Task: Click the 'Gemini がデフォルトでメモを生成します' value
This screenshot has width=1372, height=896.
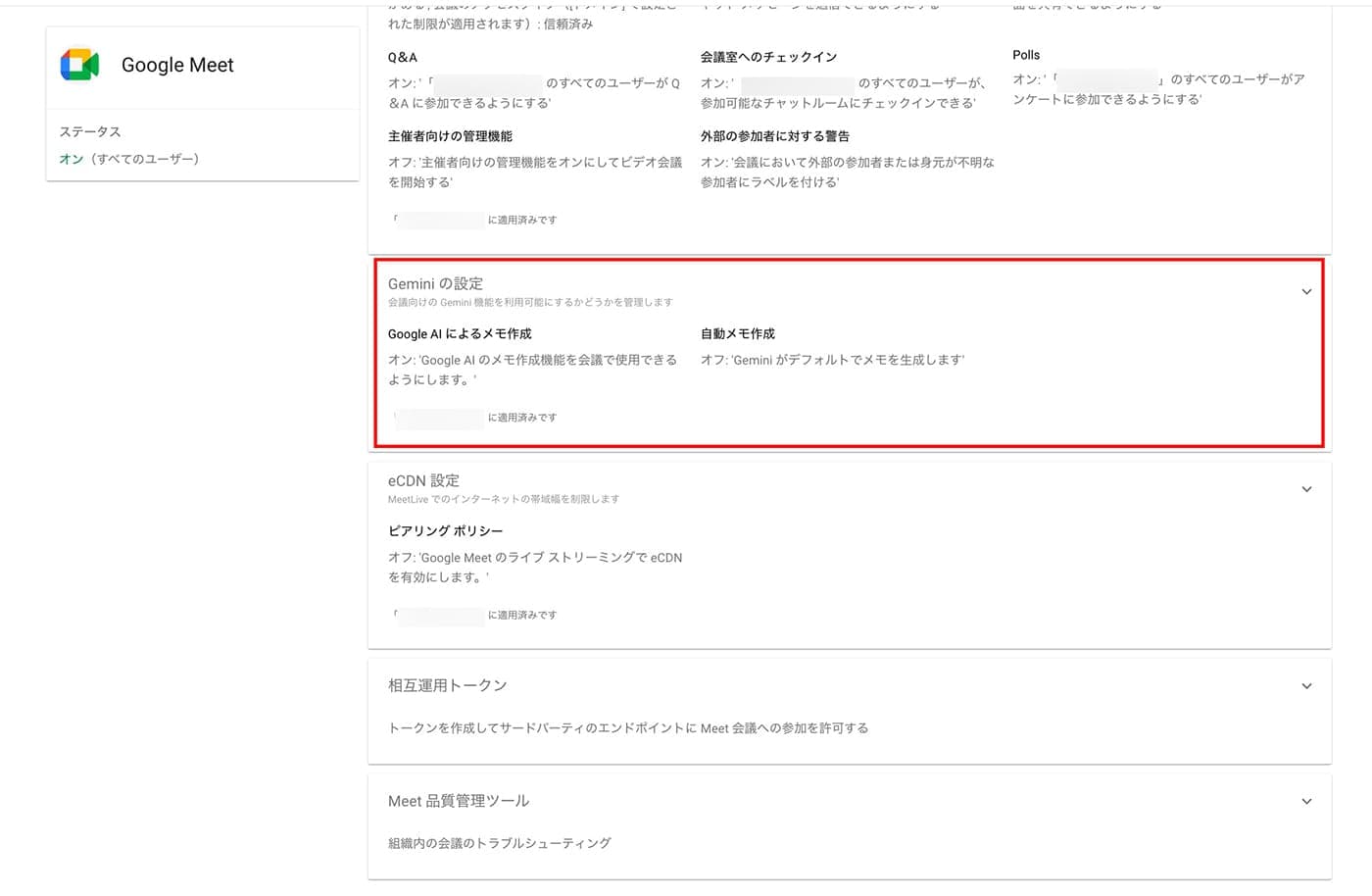Action: 832,360
